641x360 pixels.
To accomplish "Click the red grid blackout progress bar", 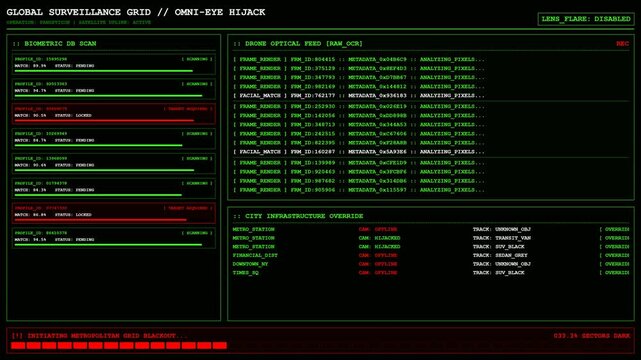I will (x=119, y=346).
